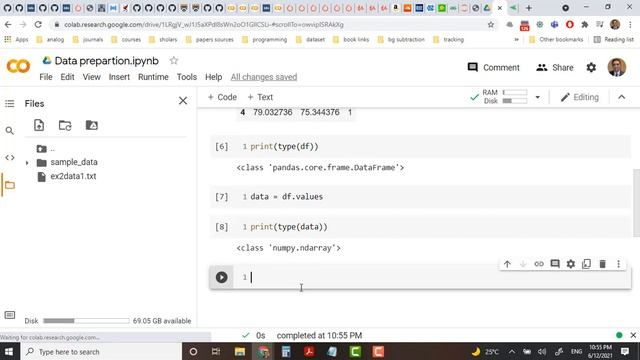View RAM and Disk usage bars
The height and width of the screenshot is (360, 640).
pos(515,96)
